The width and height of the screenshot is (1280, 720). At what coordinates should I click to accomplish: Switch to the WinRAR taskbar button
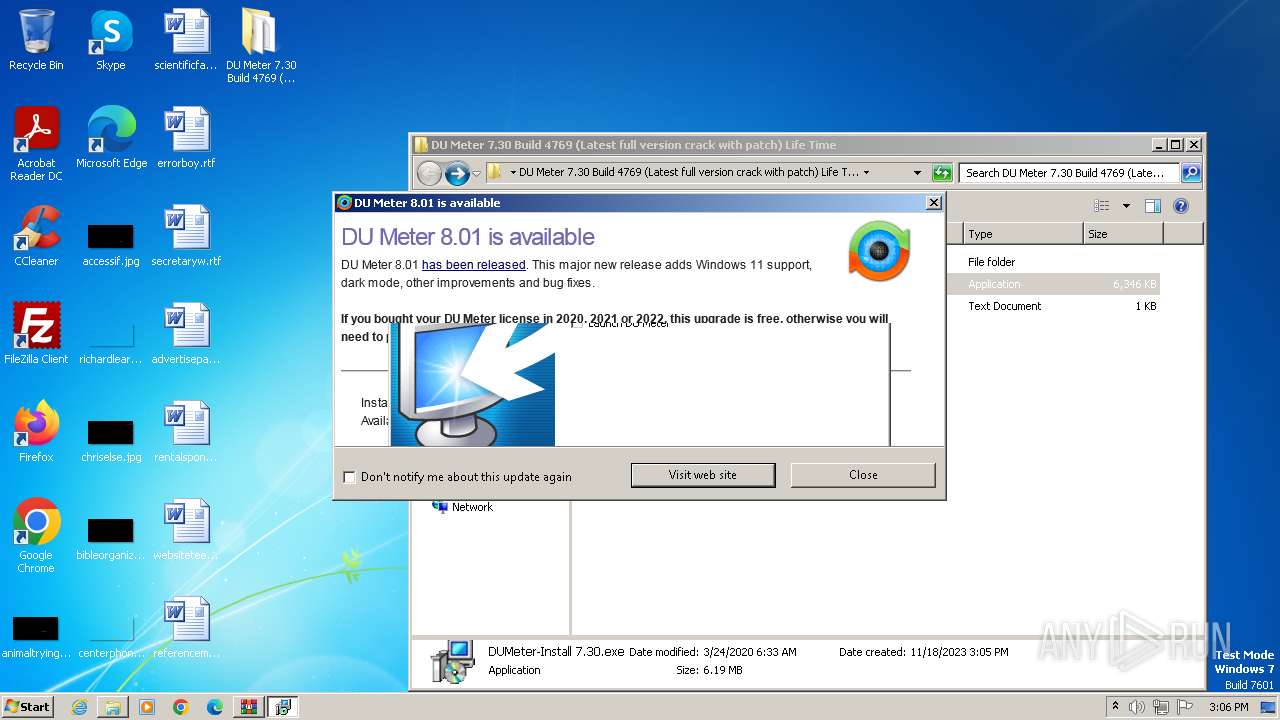(x=248, y=707)
